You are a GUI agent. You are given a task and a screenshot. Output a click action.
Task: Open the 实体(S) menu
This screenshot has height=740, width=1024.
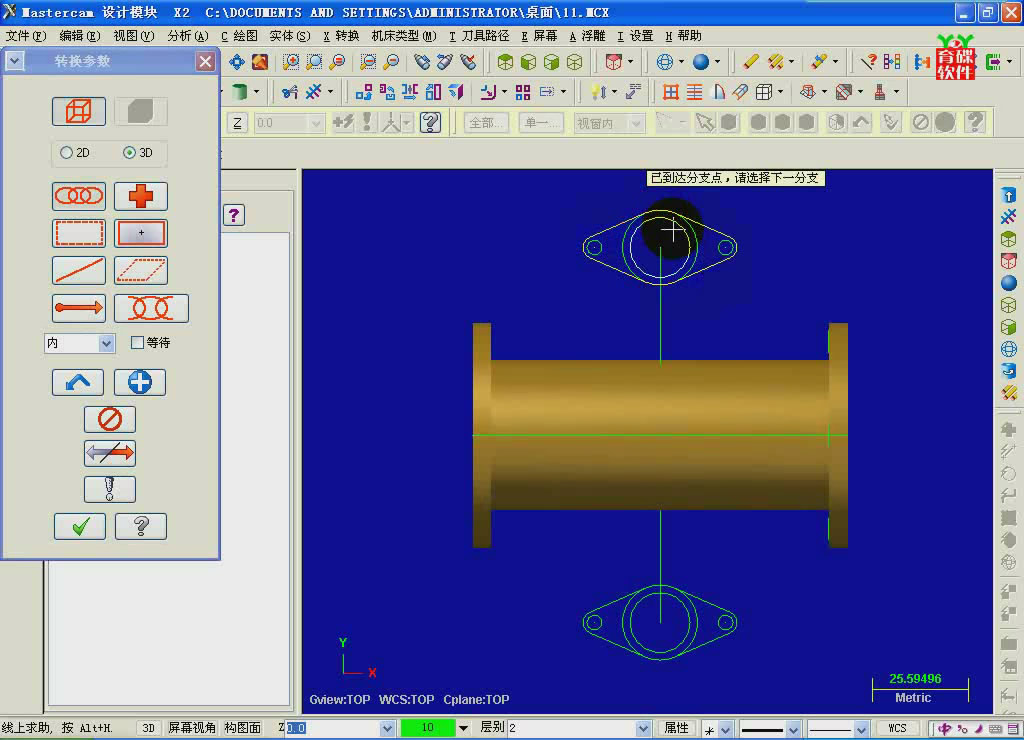290,36
